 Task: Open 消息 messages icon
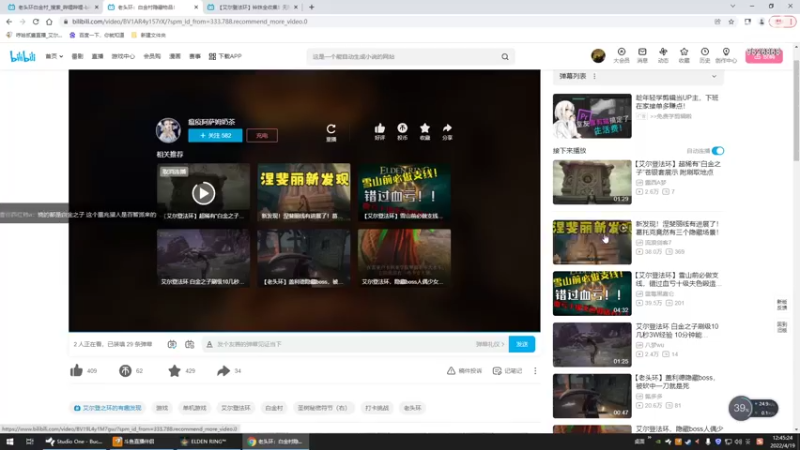click(x=642, y=55)
